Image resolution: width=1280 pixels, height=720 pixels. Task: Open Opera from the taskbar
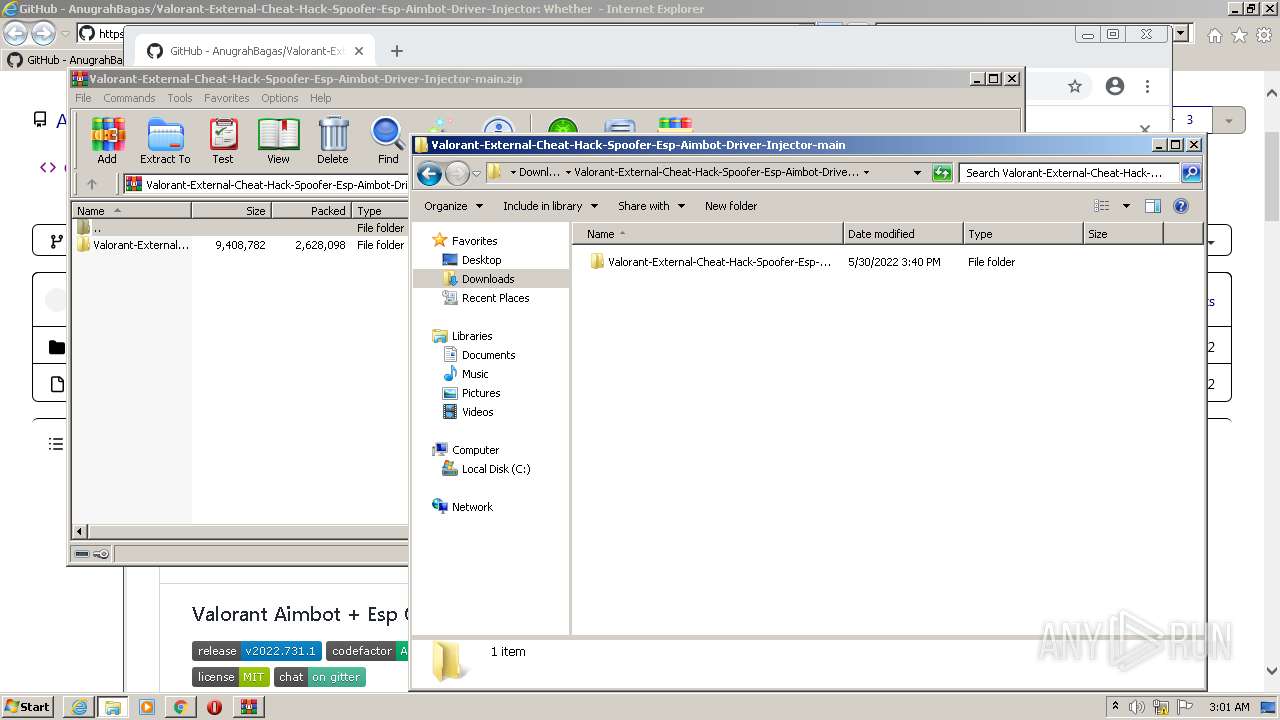pyautogui.click(x=214, y=707)
